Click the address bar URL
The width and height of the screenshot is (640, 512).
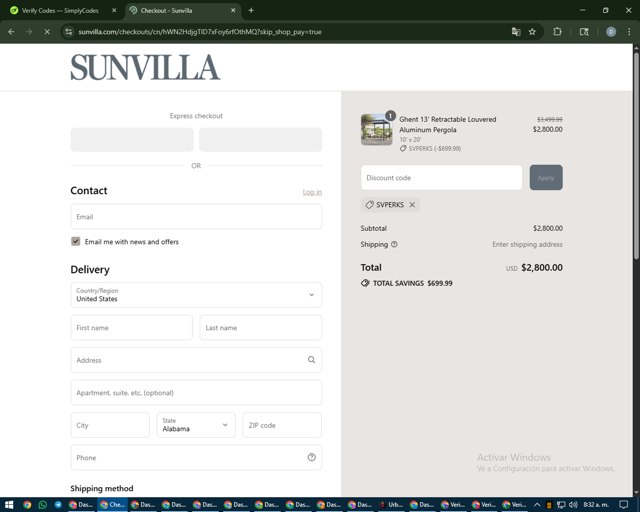pos(200,32)
